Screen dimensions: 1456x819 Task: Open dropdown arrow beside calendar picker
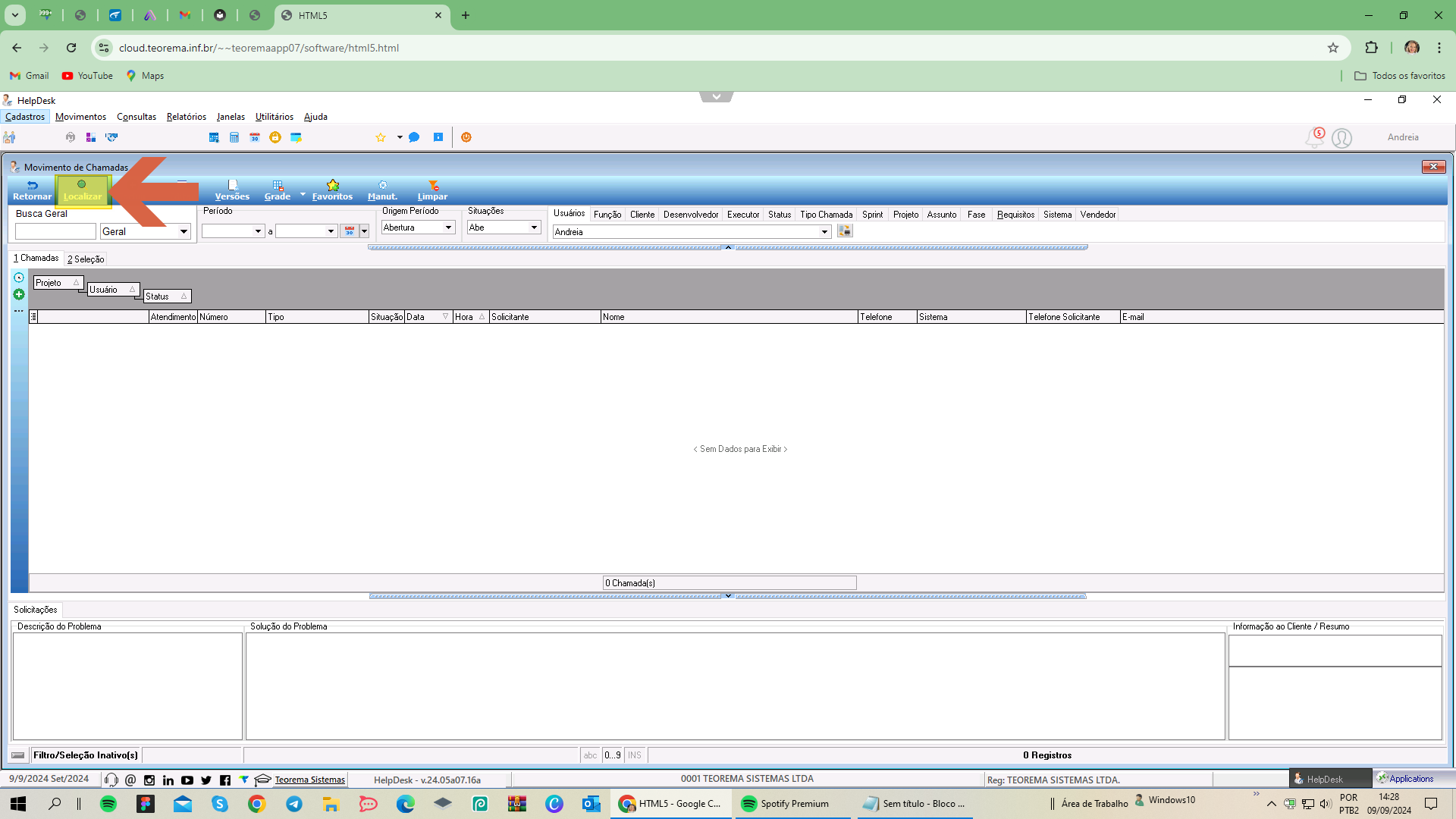tap(364, 231)
